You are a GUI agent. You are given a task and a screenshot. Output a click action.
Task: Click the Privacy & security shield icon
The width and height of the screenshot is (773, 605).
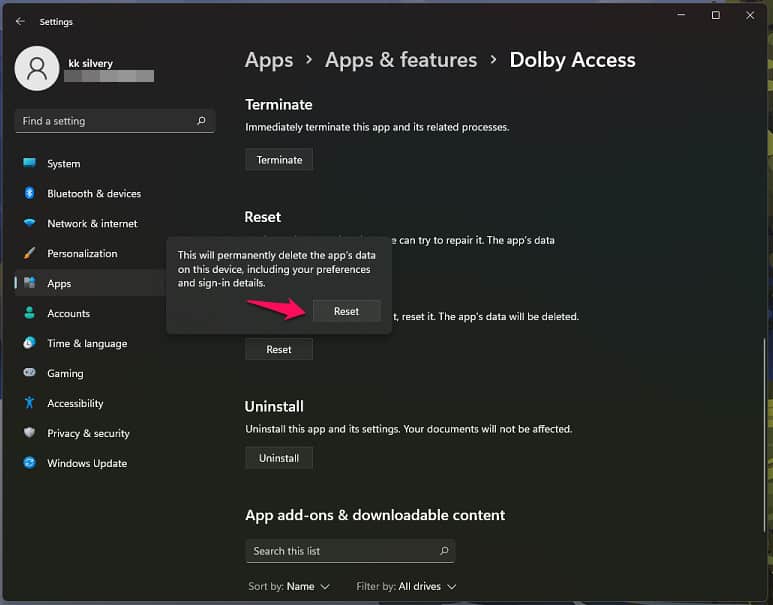30,433
